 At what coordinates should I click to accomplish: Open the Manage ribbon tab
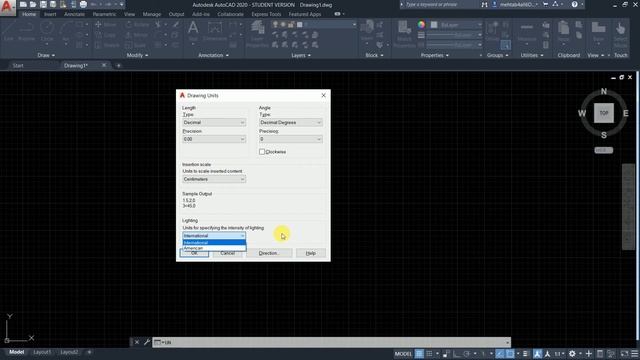(x=152, y=14)
